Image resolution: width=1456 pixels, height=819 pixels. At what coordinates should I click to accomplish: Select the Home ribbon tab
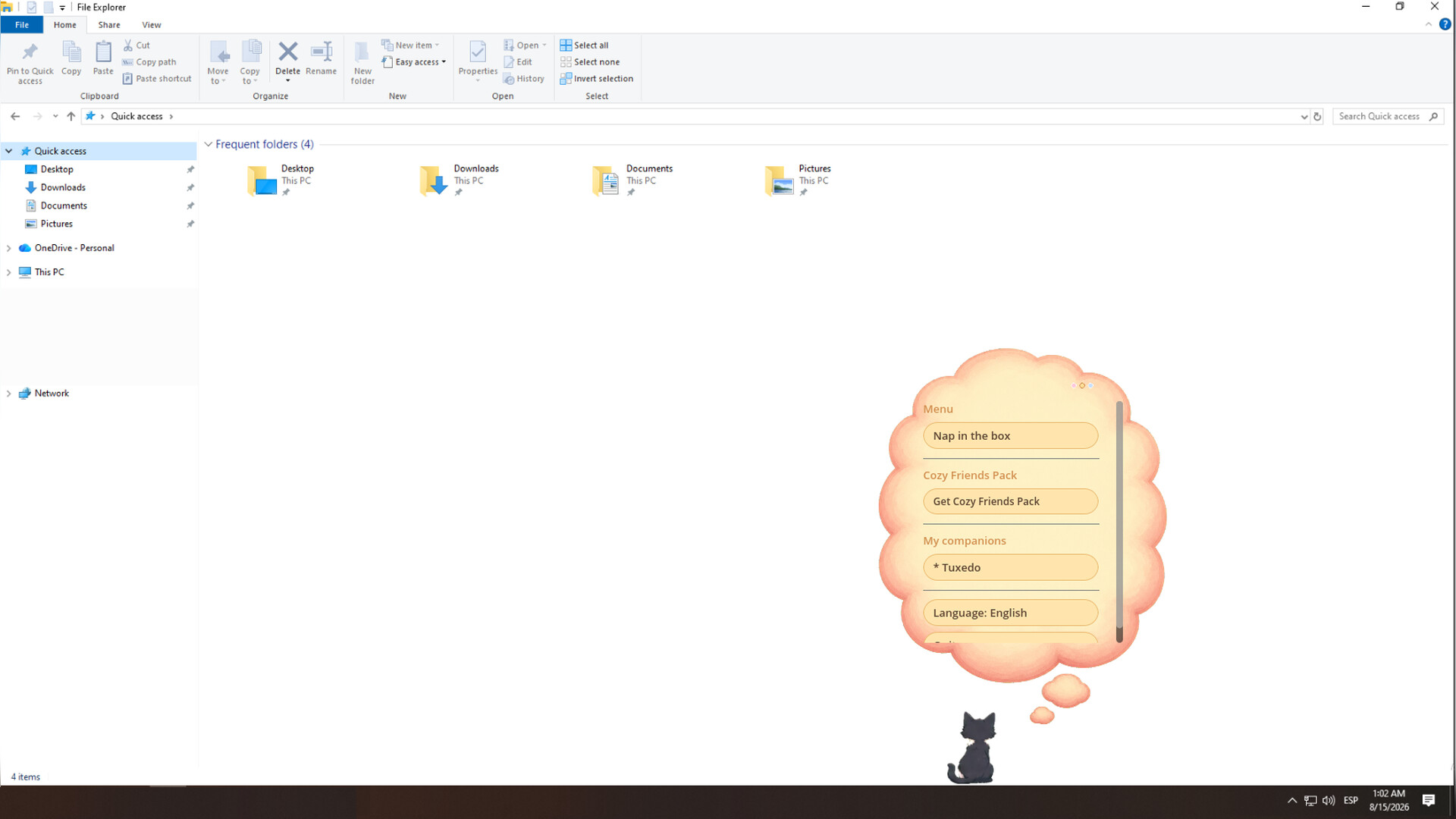tap(65, 25)
